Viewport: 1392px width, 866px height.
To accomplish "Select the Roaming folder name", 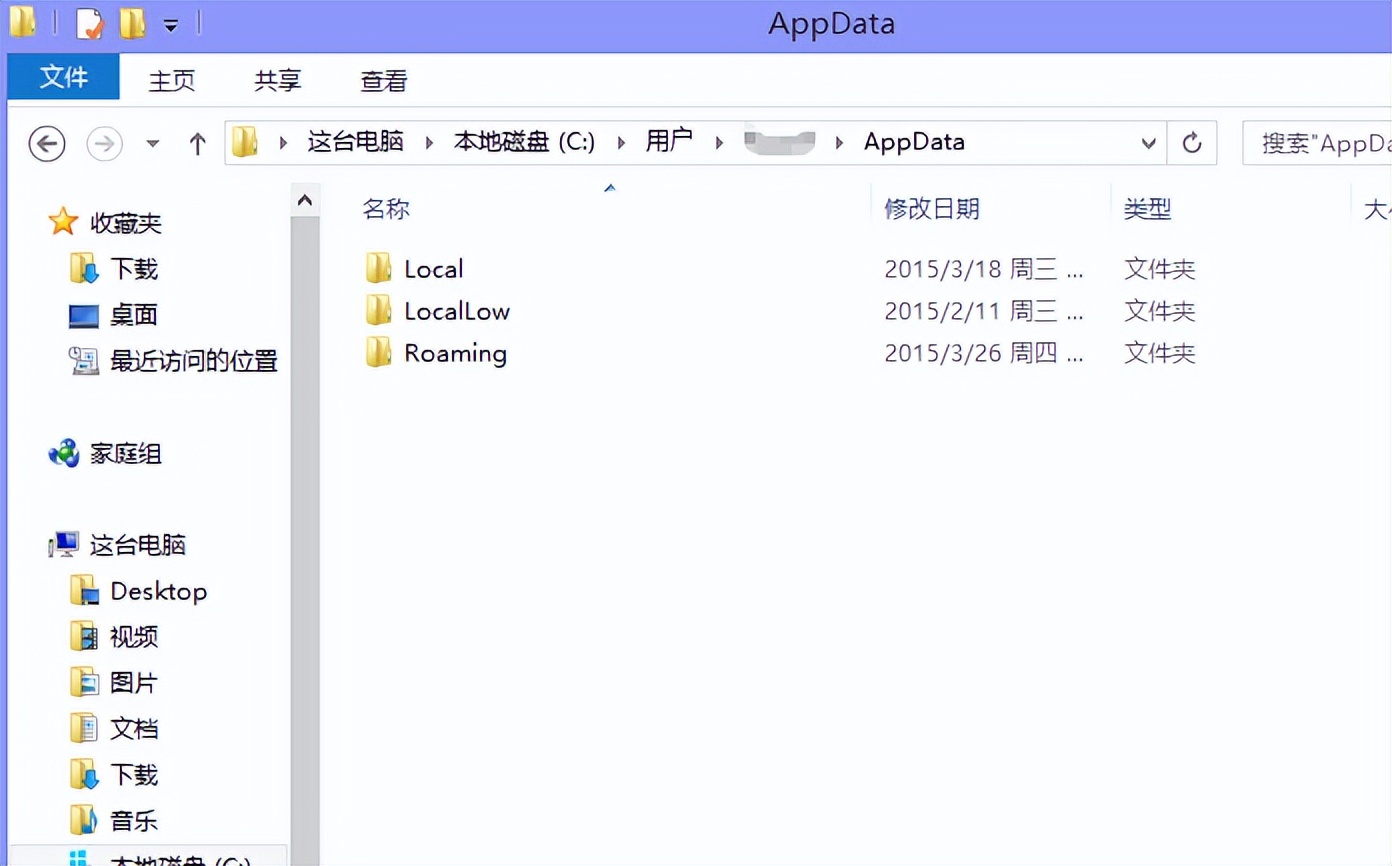I will click(x=455, y=354).
